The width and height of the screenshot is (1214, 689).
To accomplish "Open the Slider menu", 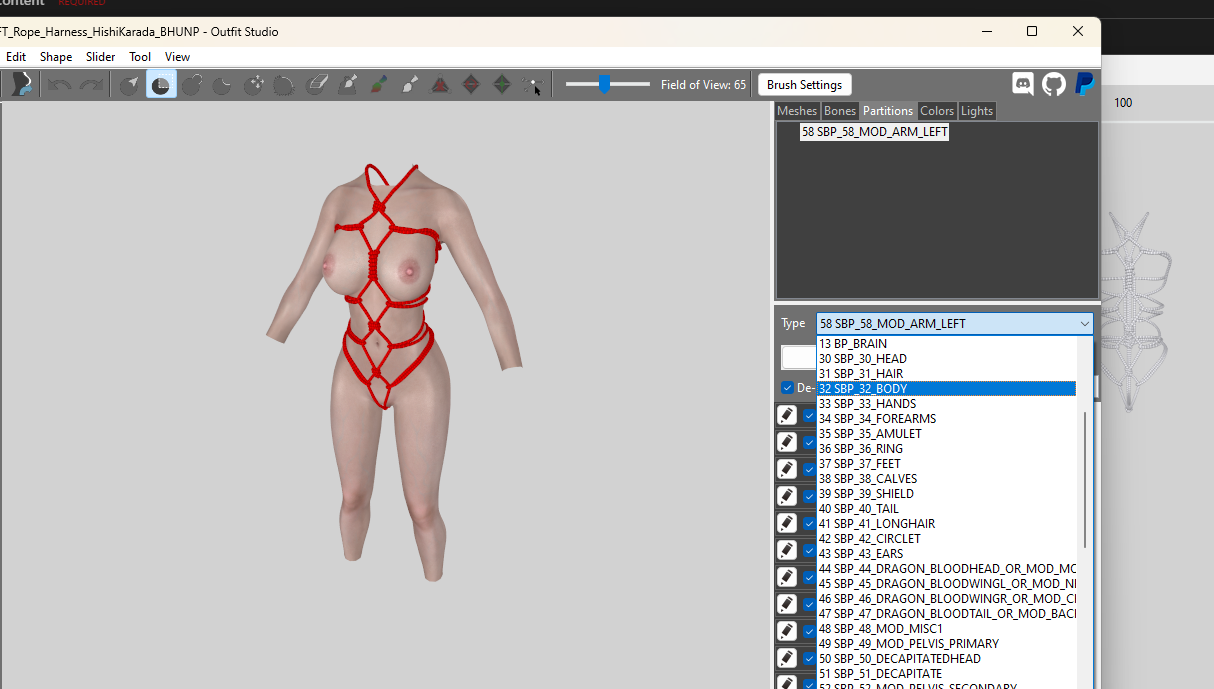I will pyautogui.click(x=100, y=57).
